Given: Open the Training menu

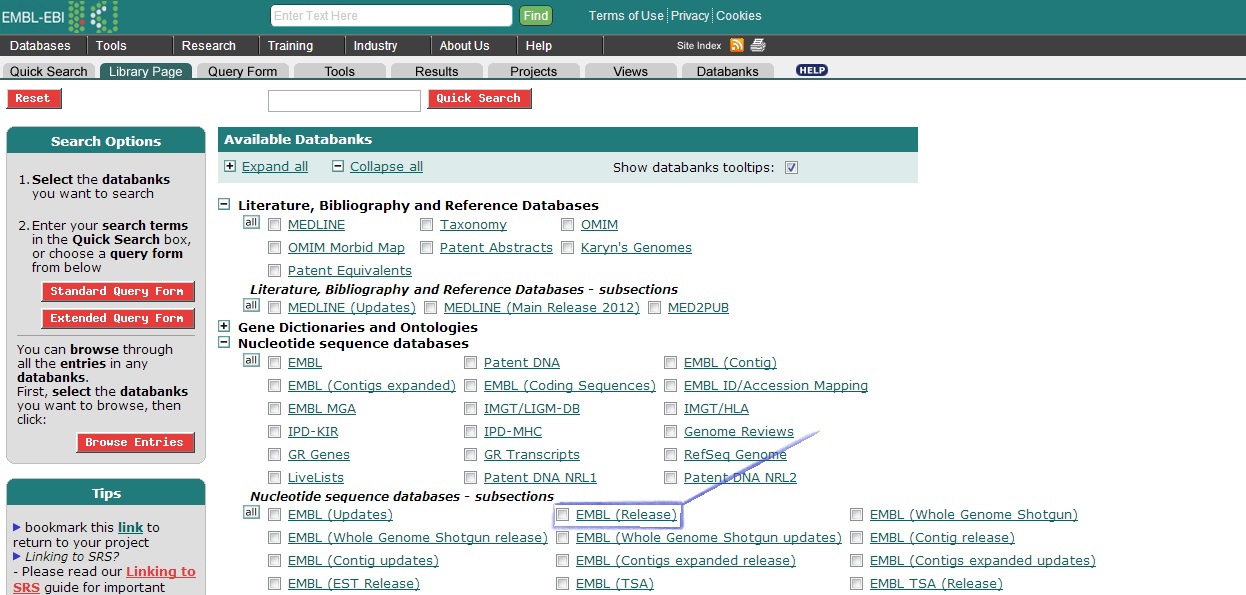Looking at the screenshot, I should tap(291, 46).
